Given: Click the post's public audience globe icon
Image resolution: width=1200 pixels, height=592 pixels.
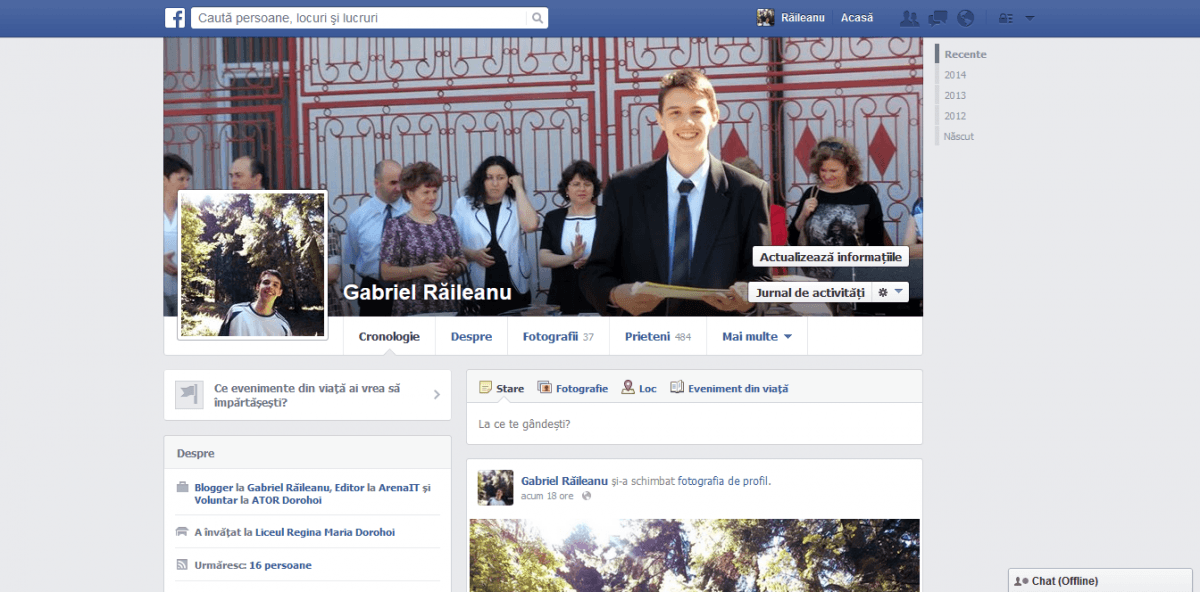Looking at the screenshot, I should 587,496.
